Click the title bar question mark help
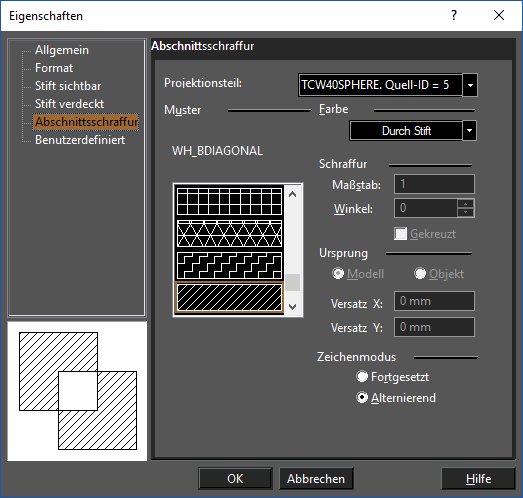The width and height of the screenshot is (523, 498). tap(454, 15)
